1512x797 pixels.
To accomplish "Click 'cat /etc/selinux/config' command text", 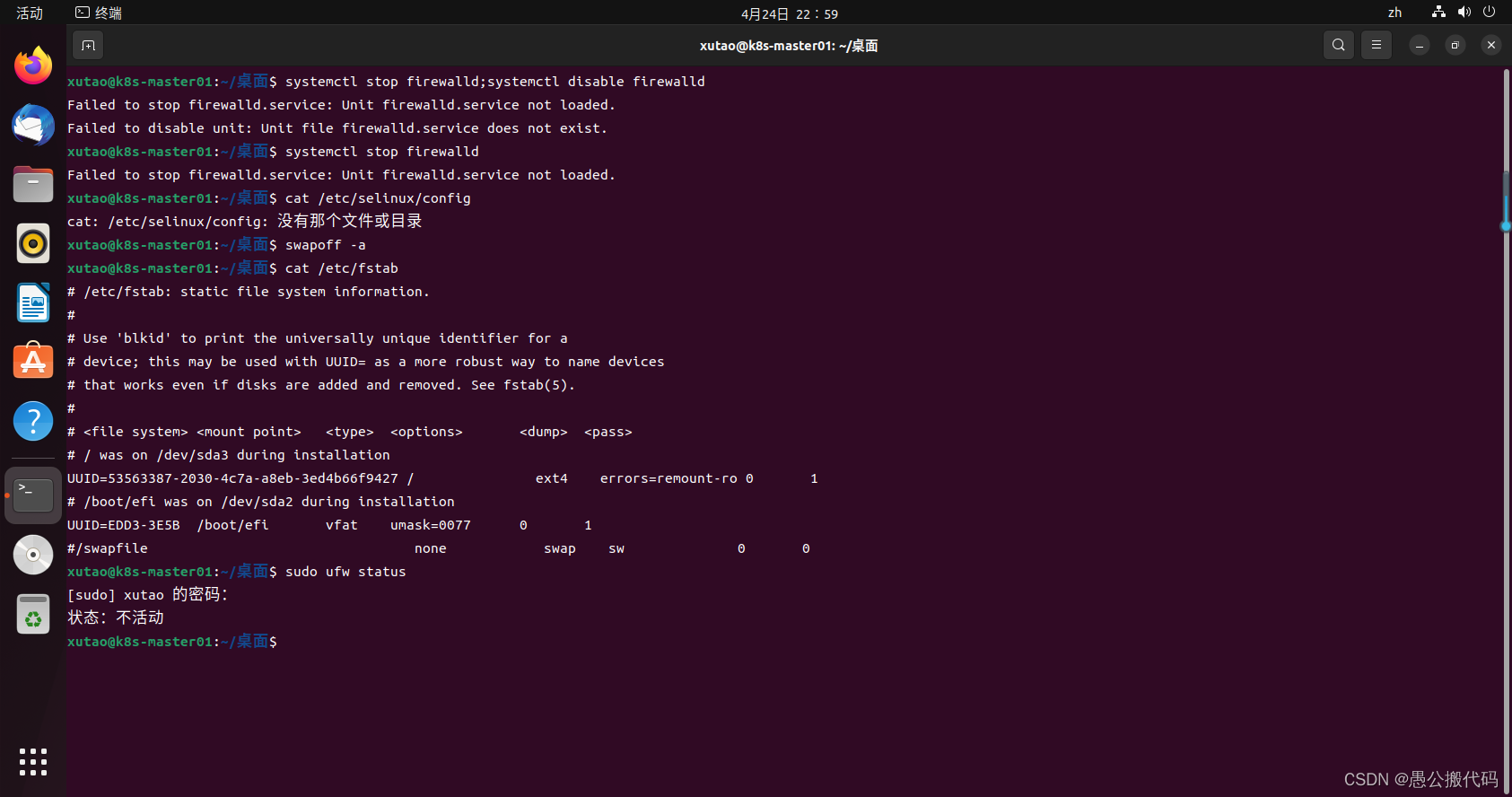I will [x=378, y=198].
